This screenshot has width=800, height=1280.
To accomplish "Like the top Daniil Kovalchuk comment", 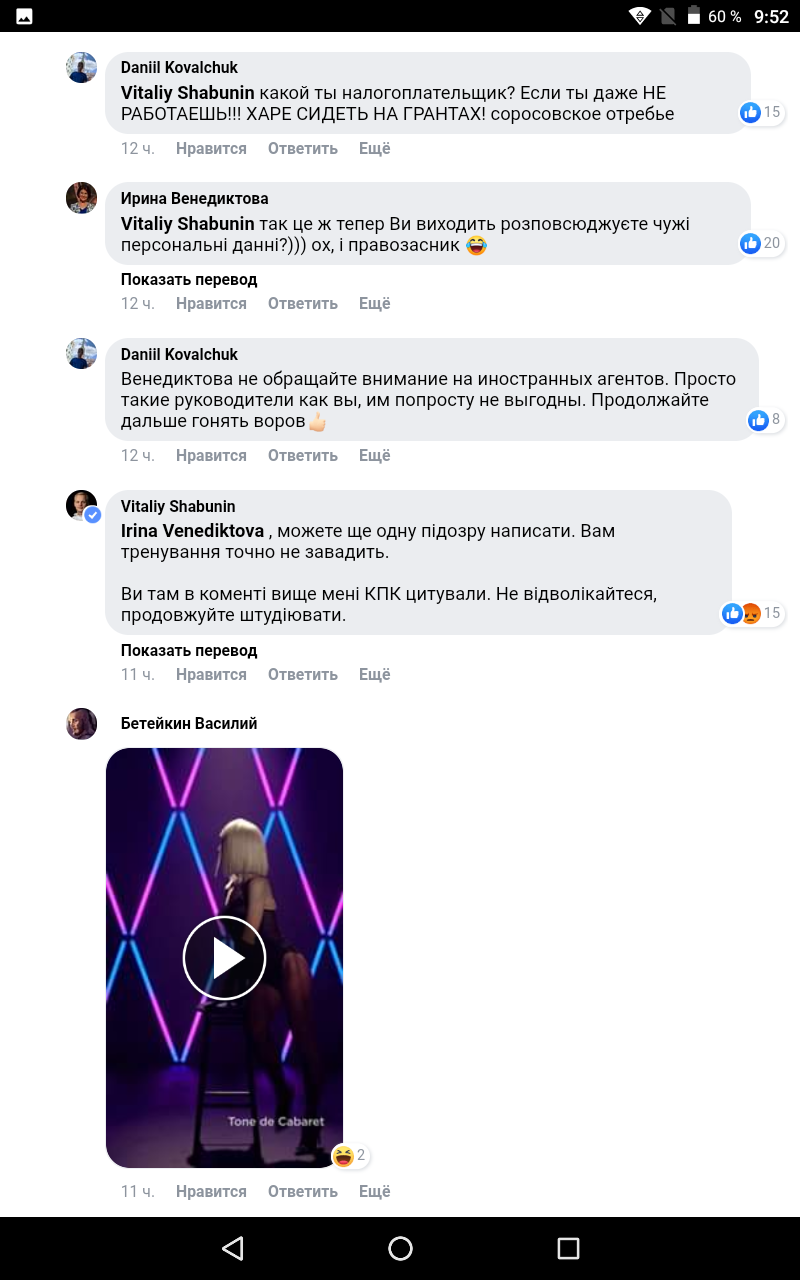I will (x=211, y=149).
